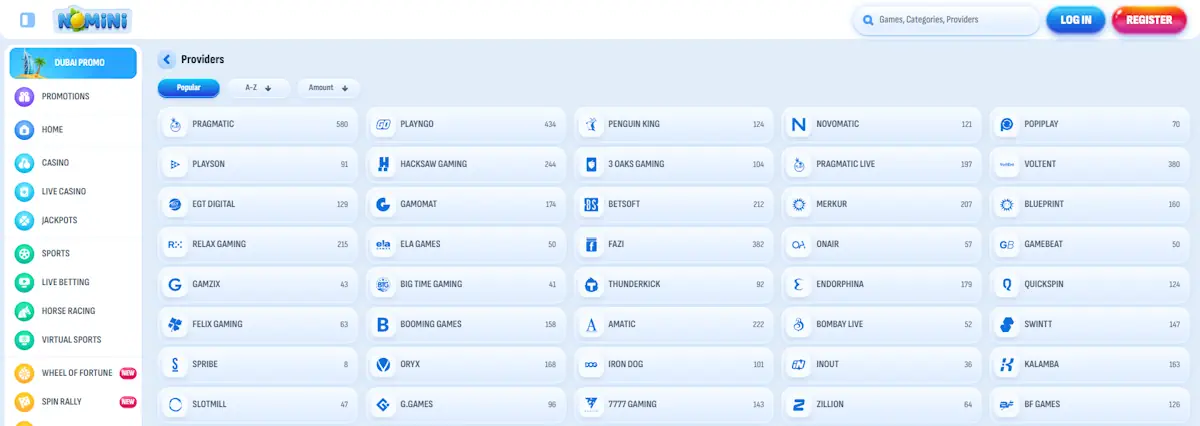This screenshot has height=426, width=1200.
Task: Open the Playngo provider card
Action: pos(466,125)
